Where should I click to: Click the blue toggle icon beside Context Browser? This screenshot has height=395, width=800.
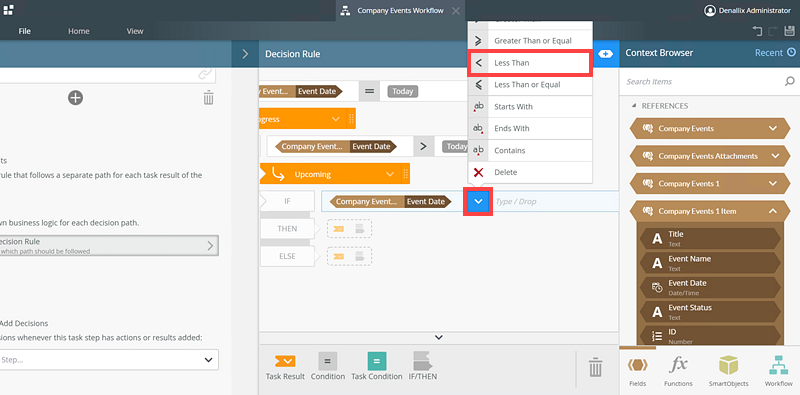pyautogui.click(x=605, y=54)
